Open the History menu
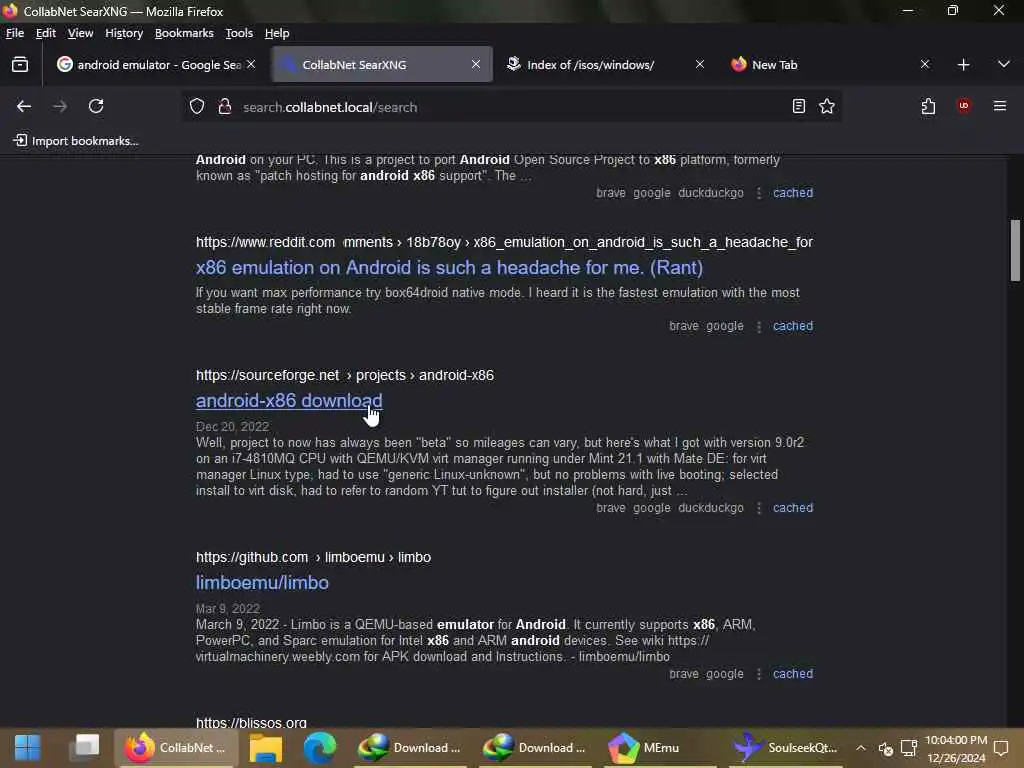Viewport: 1024px width, 768px height. (124, 33)
